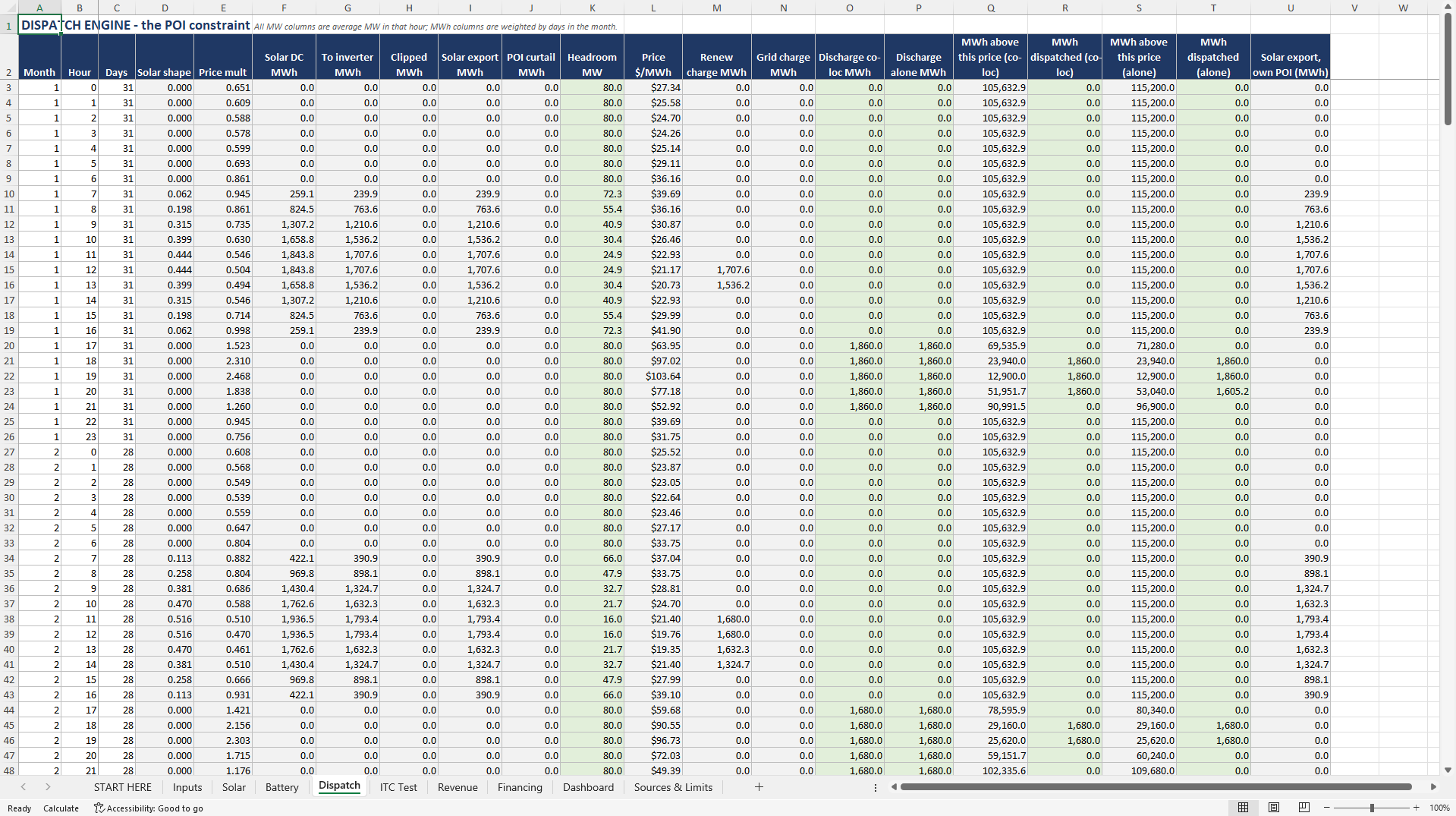Click cell showing 1,605.2 dispatched alone
The width and height of the screenshot is (1456, 816).
point(1213,391)
